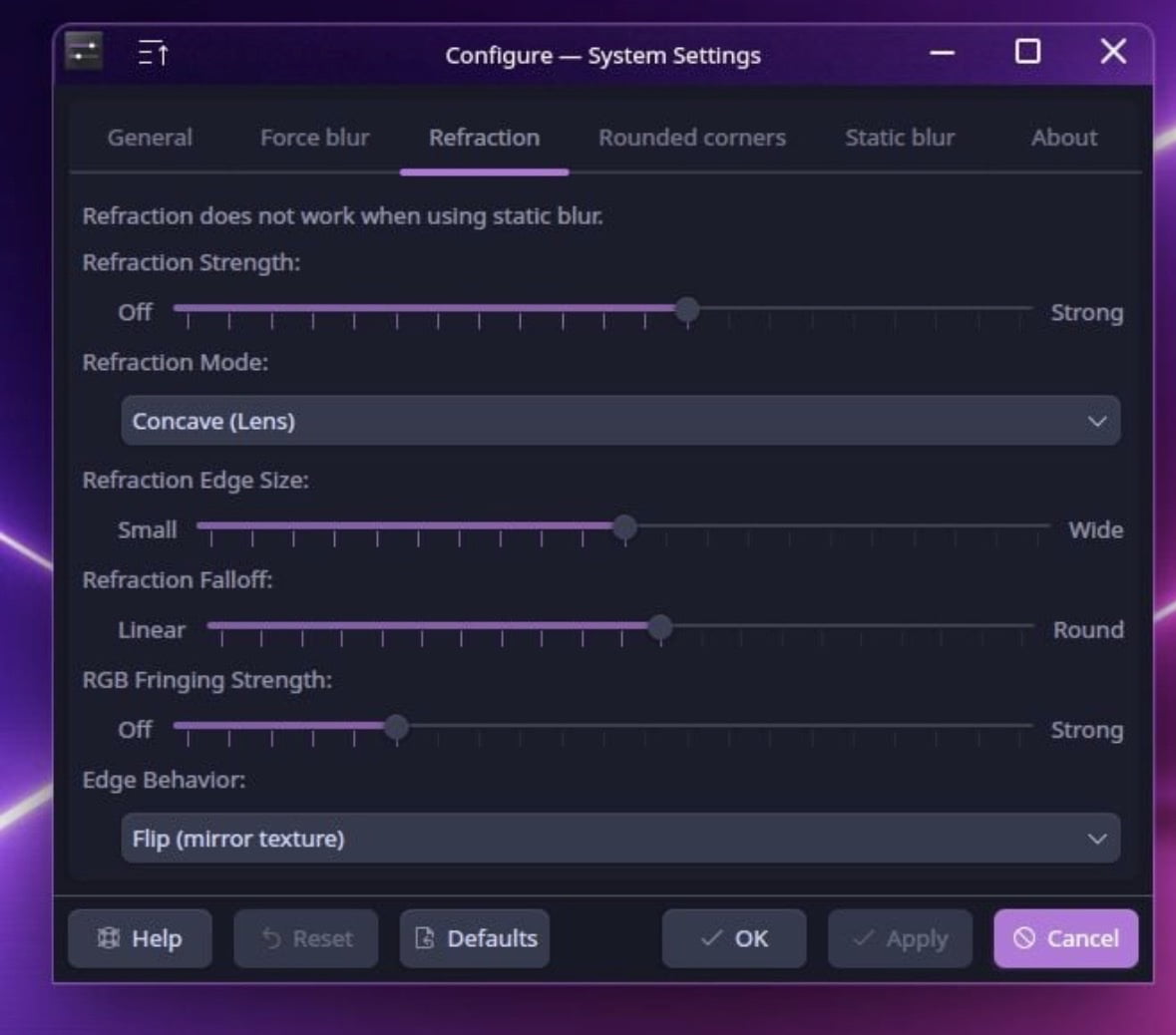Click the Defaults button document icon
Viewport: 1176px width, 1035px height.
pyautogui.click(x=425, y=937)
